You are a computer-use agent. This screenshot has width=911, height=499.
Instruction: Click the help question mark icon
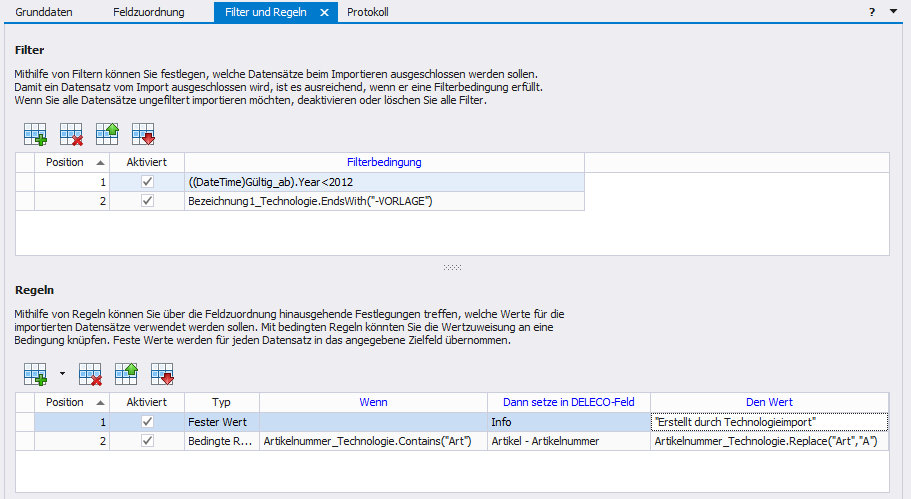coord(873,12)
